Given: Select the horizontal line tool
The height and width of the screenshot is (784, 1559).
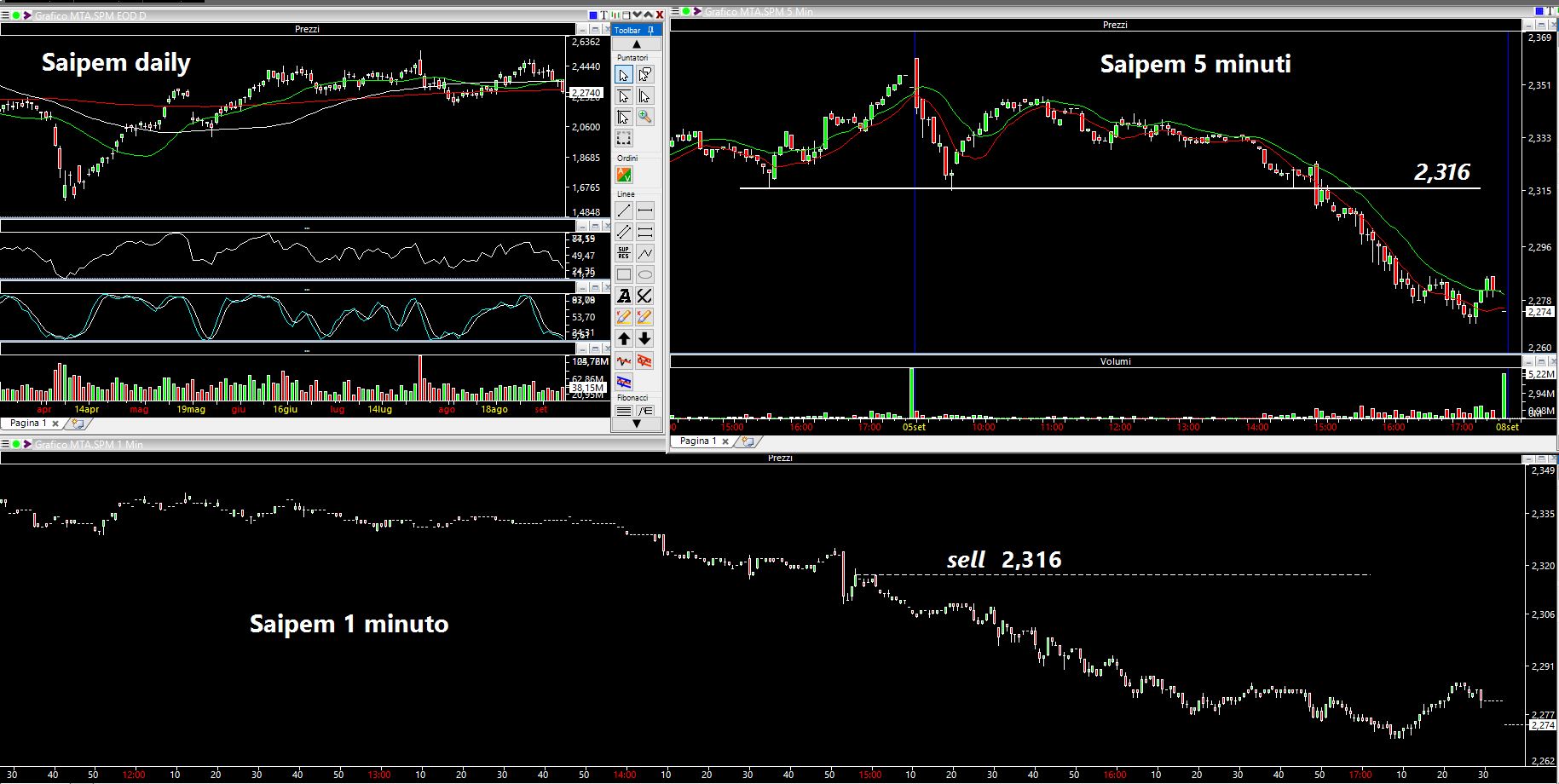Looking at the screenshot, I should pos(645,210).
